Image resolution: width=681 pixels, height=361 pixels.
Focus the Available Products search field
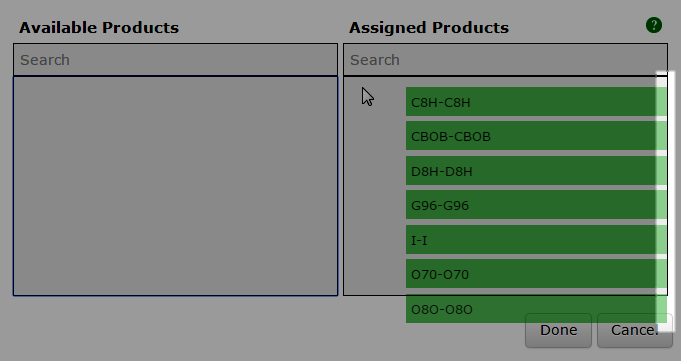click(175, 60)
